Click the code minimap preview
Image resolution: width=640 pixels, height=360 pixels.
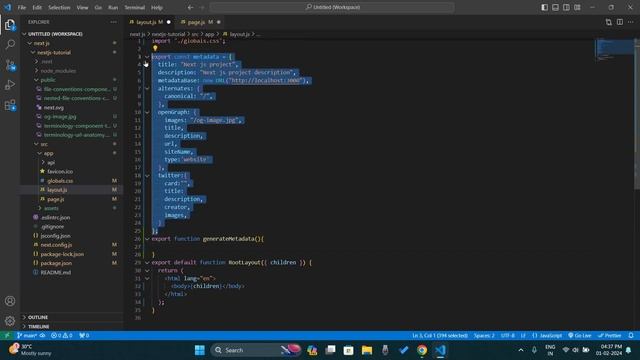(614, 49)
